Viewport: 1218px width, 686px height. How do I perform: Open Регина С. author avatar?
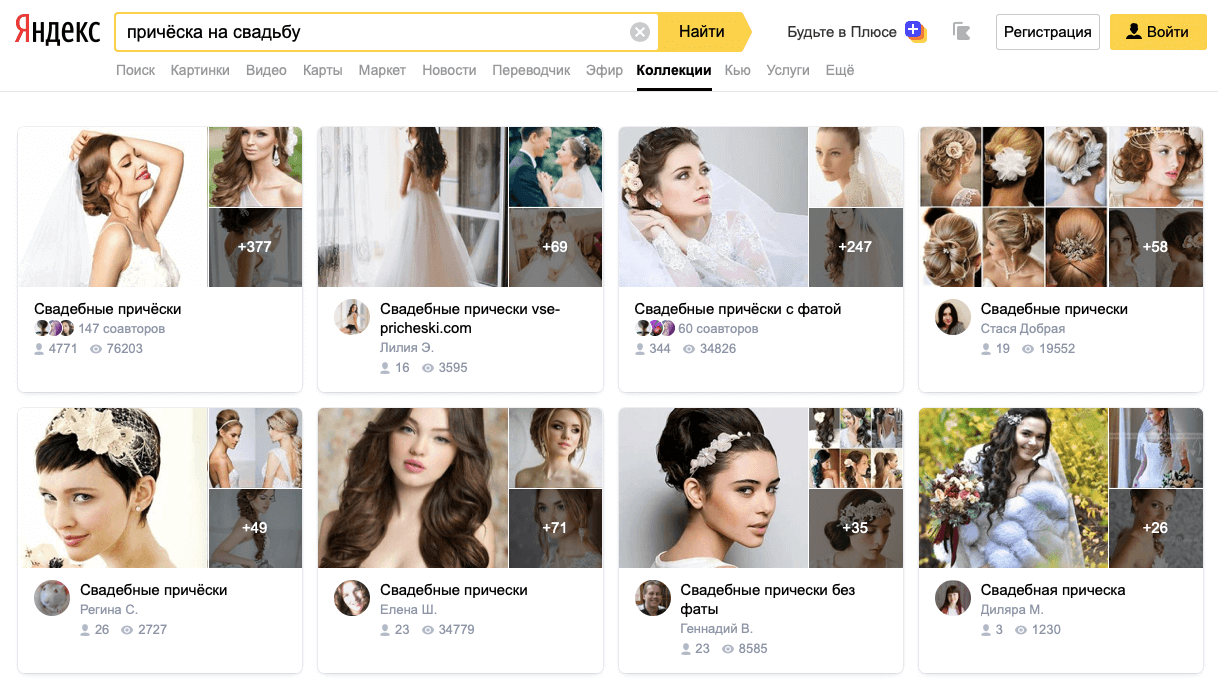pos(52,598)
